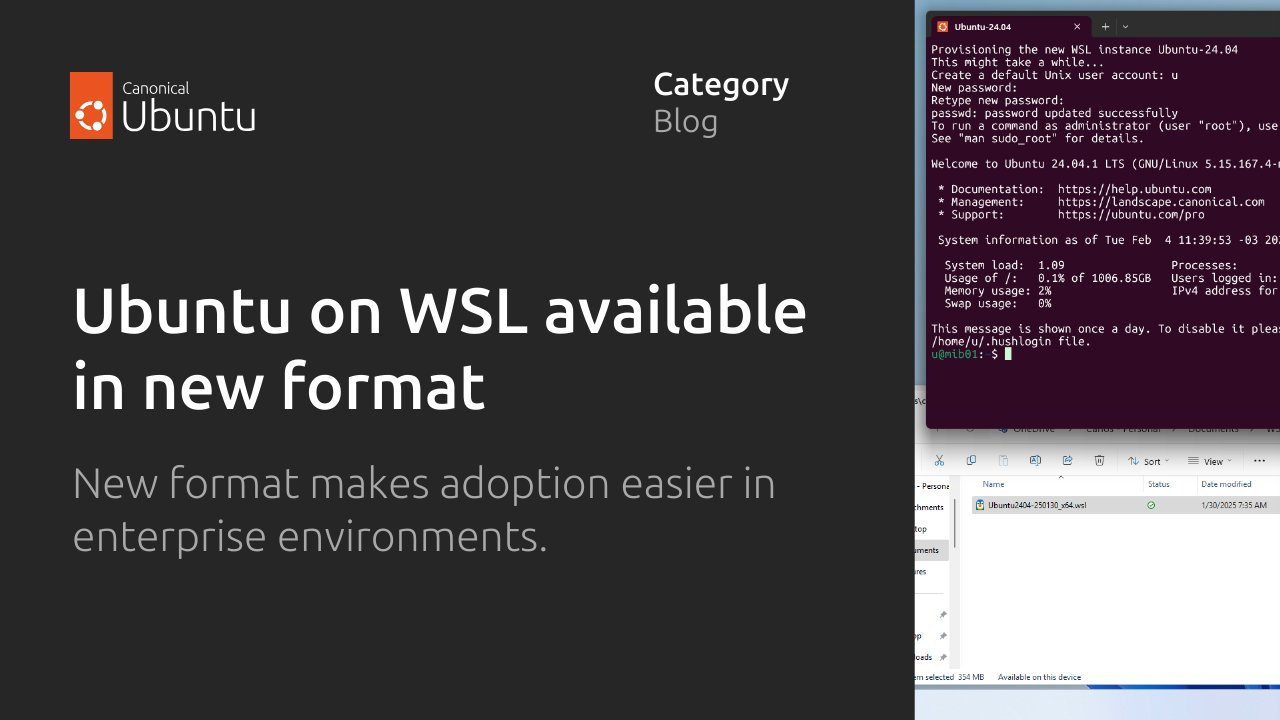The image size is (1280, 720).
Task: Click the https://ubuntu.com/pro link in terminal
Action: [1131, 215]
